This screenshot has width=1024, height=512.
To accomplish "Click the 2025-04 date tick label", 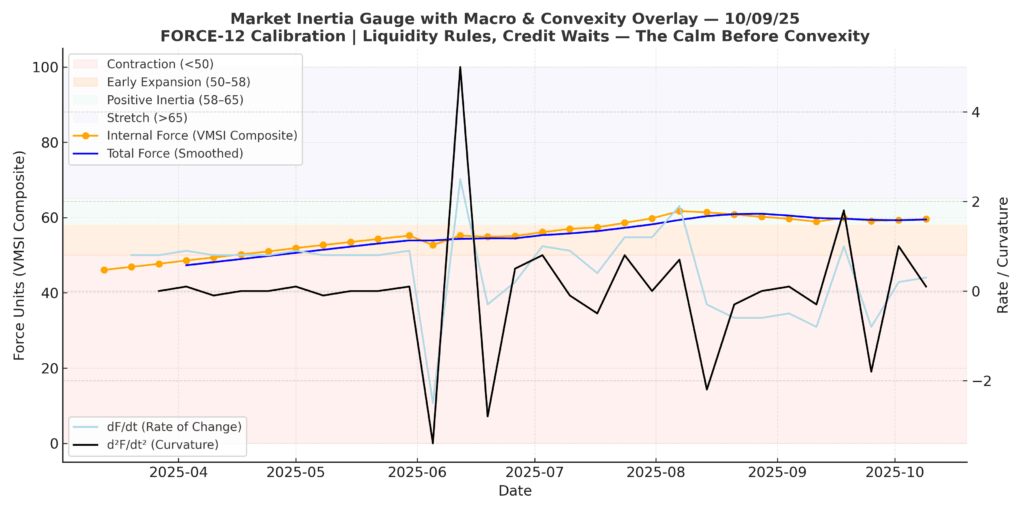I will point(178,470).
